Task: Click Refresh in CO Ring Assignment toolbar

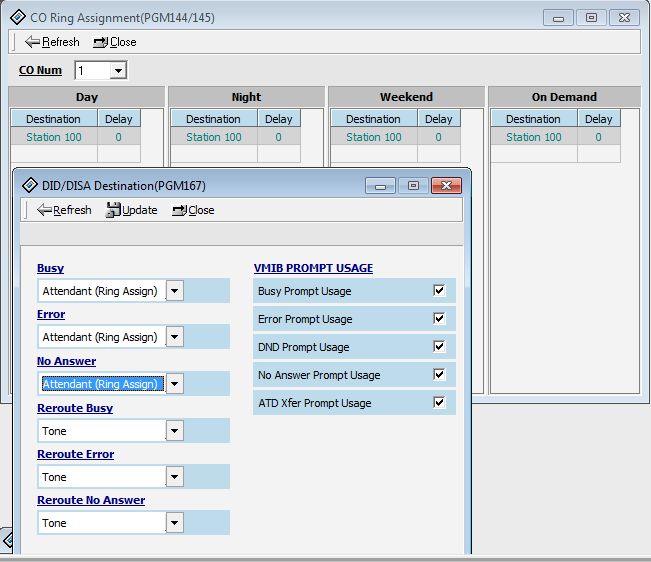Action: tap(52, 42)
